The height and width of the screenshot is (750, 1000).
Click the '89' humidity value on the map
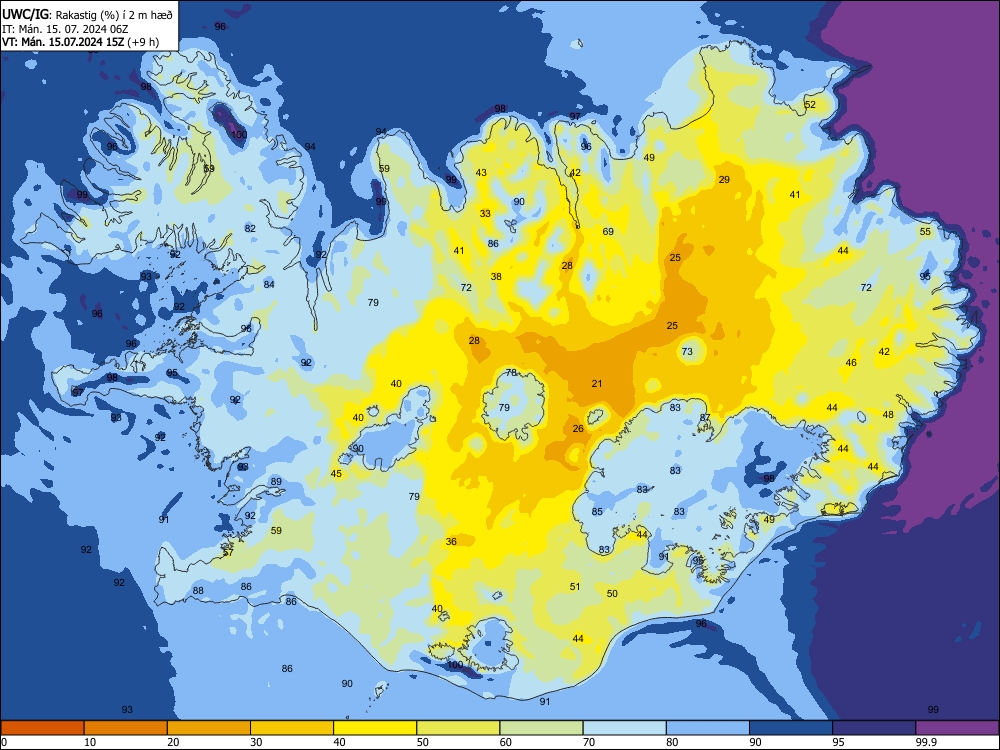276,482
